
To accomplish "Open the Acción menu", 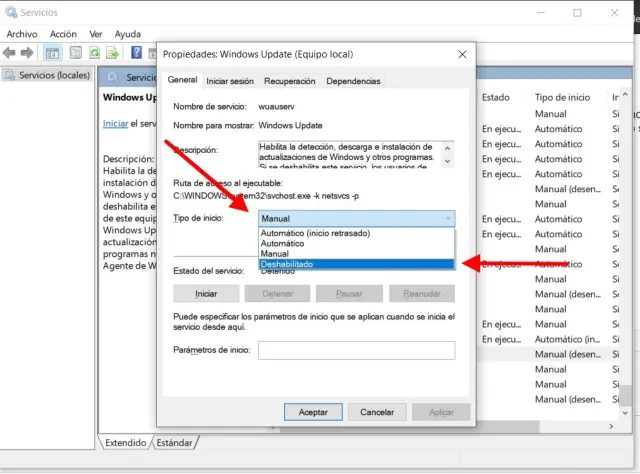I will (63, 34).
